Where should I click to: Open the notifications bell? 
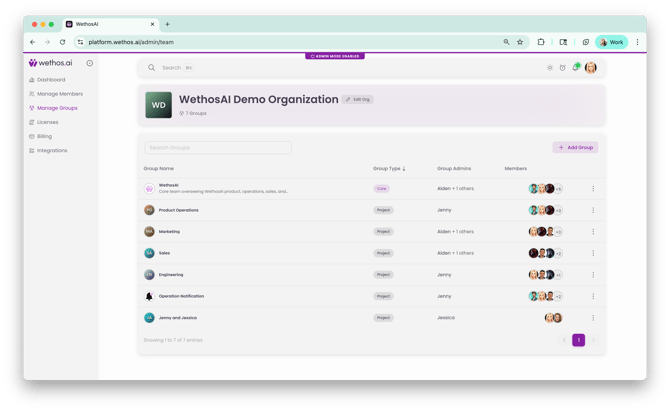point(575,68)
